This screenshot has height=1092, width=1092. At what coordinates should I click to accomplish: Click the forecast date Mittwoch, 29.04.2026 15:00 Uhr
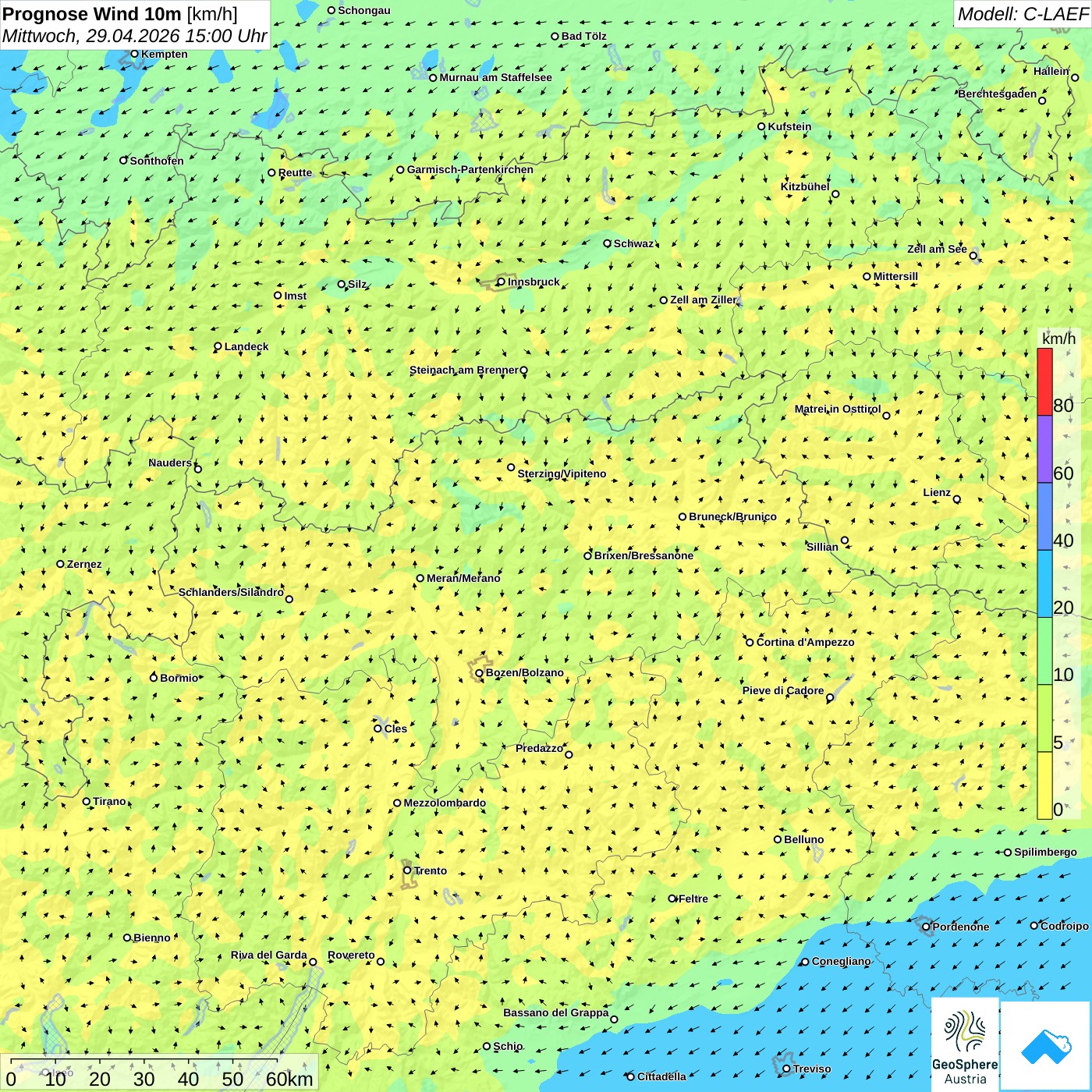coord(134,36)
